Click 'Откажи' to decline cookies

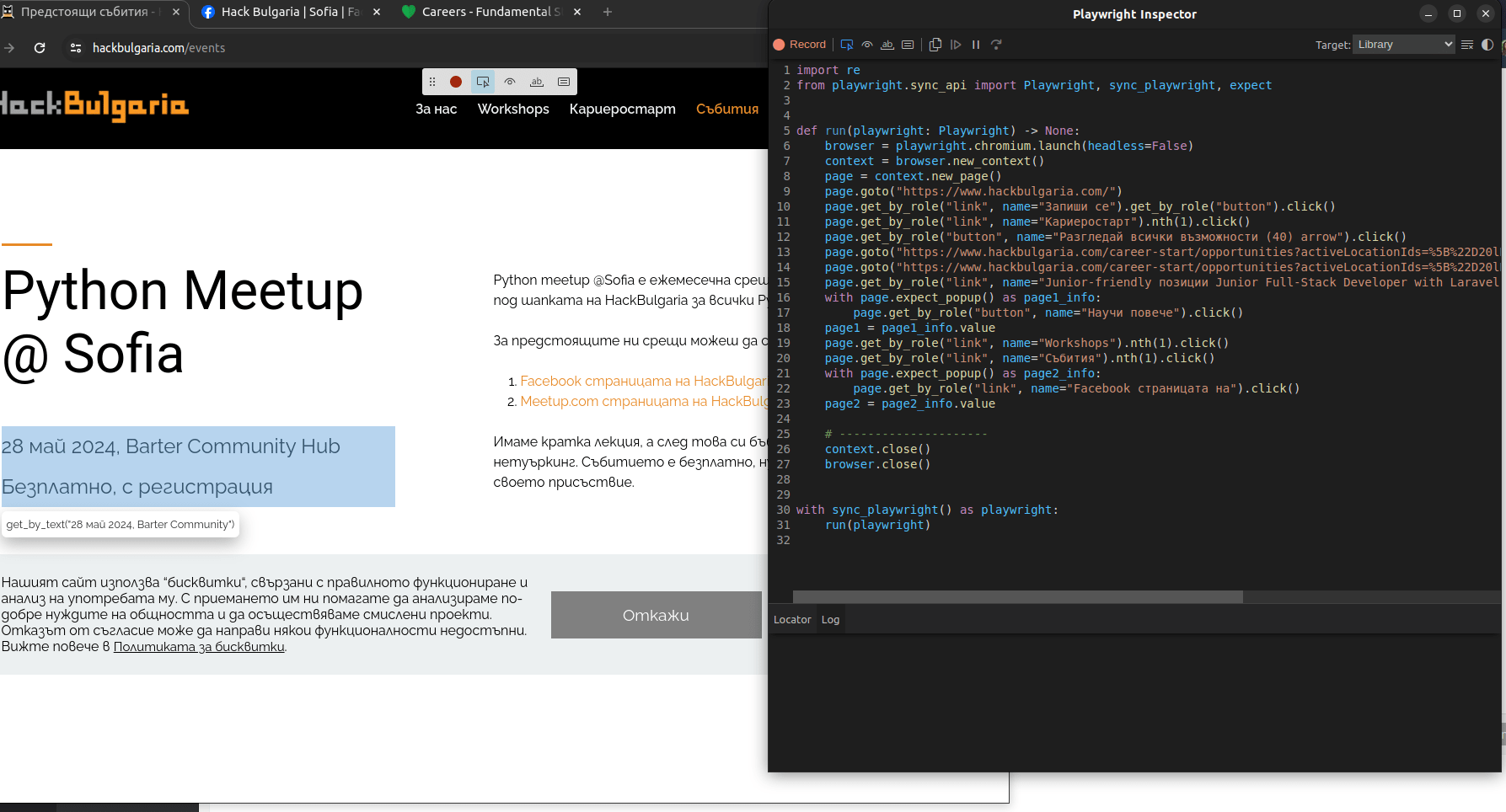point(657,615)
